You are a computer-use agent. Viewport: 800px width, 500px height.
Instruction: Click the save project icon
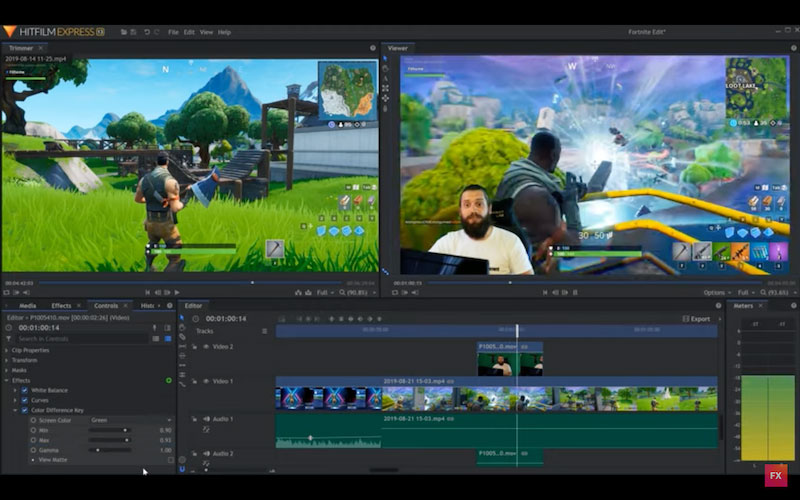coord(133,32)
